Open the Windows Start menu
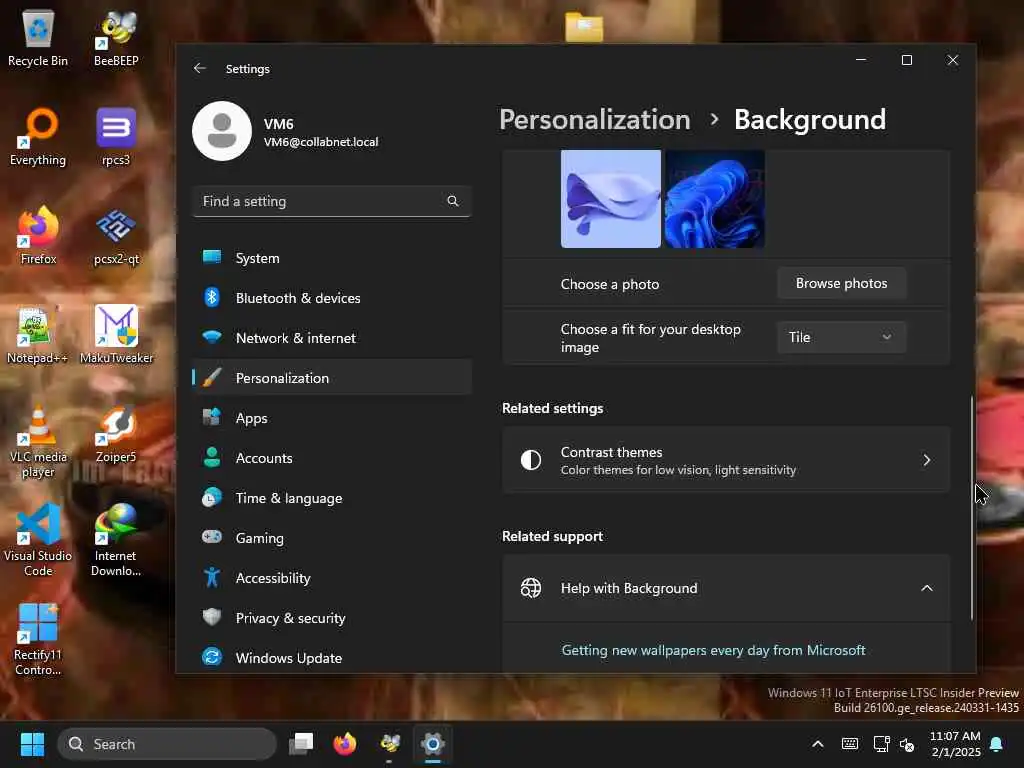The width and height of the screenshot is (1024, 768). pyautogui.click(x=32, y=744)
